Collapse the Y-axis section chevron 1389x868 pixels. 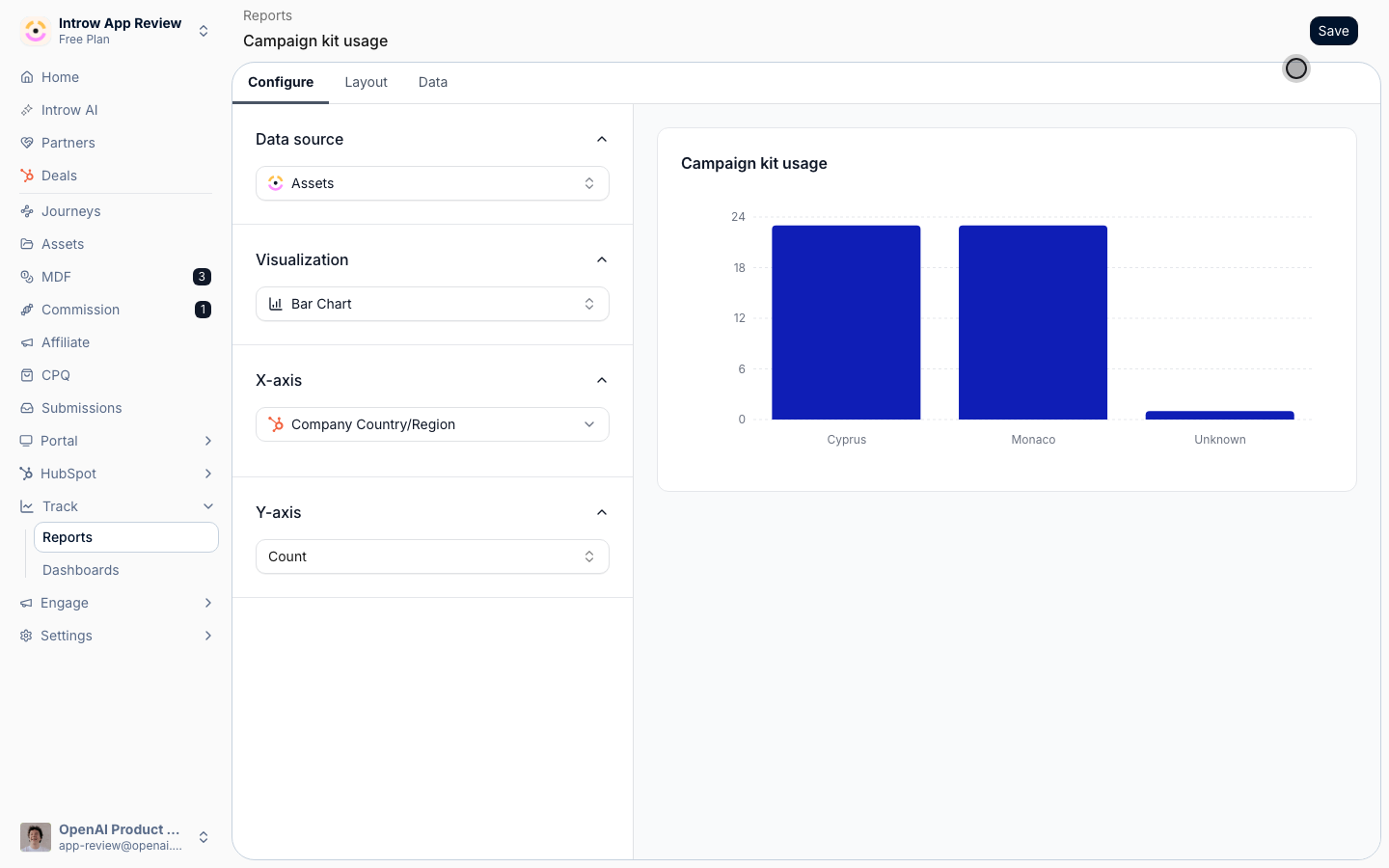pyautogui.click(x=602, y=512)
